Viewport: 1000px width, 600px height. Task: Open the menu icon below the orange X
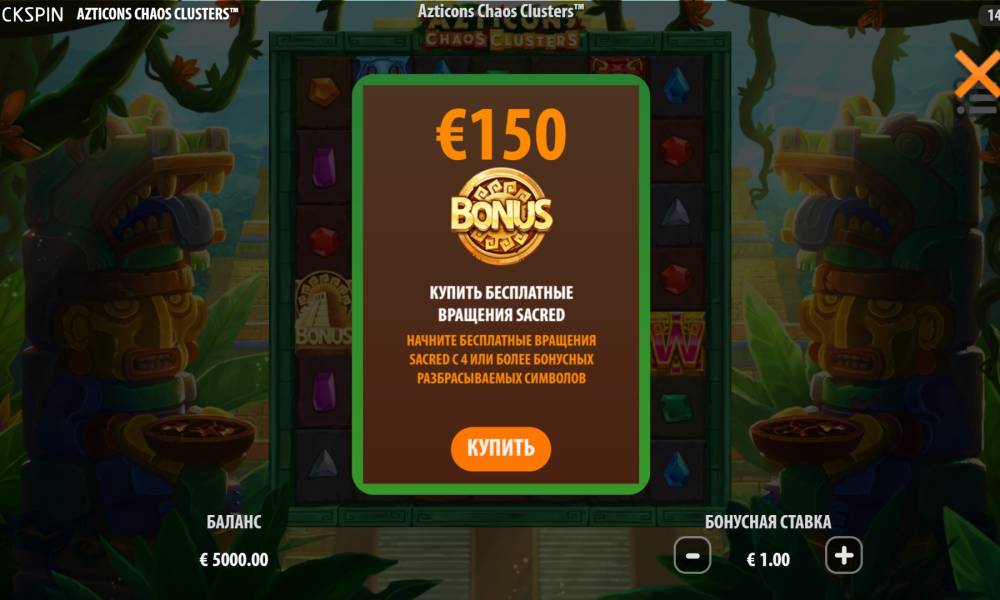coord(978,106)
